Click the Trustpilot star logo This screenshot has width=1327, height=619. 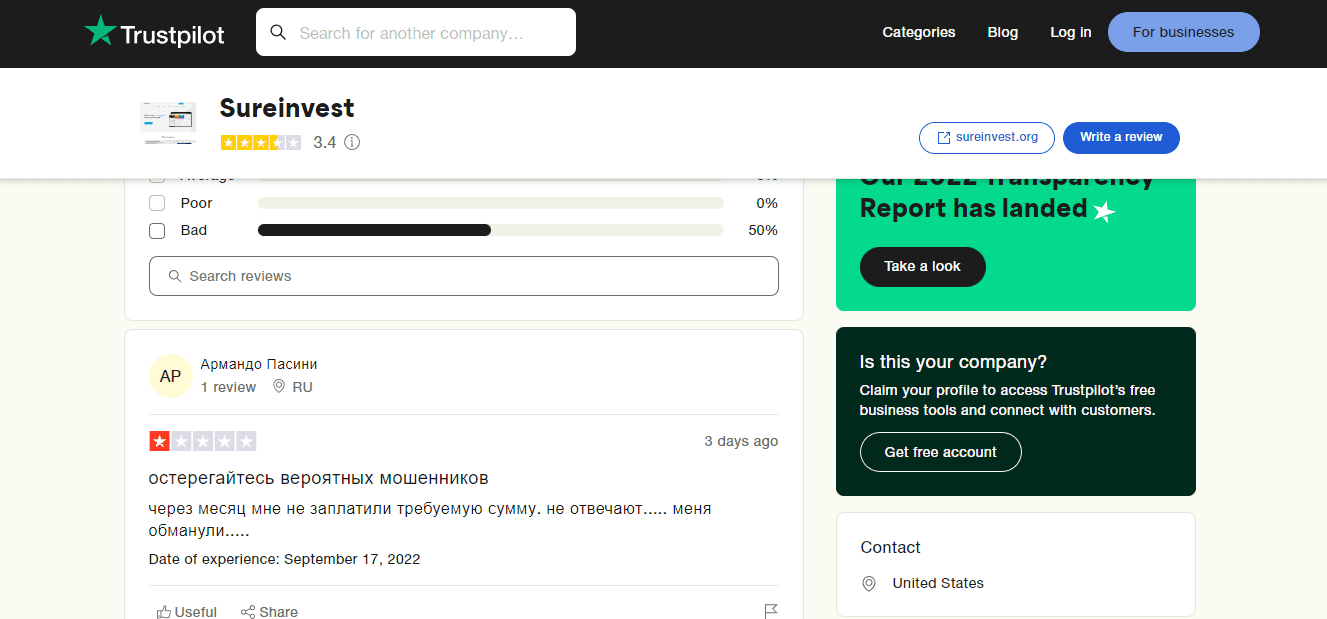pyautogui.click(x=100, y=31)
